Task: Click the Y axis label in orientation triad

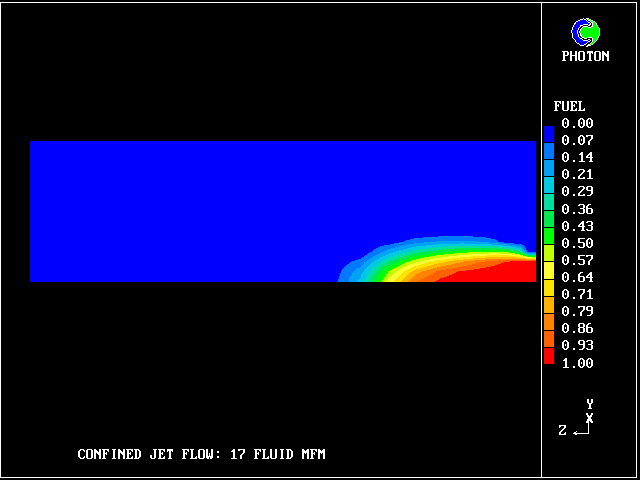Action: [x=590, y=404]
